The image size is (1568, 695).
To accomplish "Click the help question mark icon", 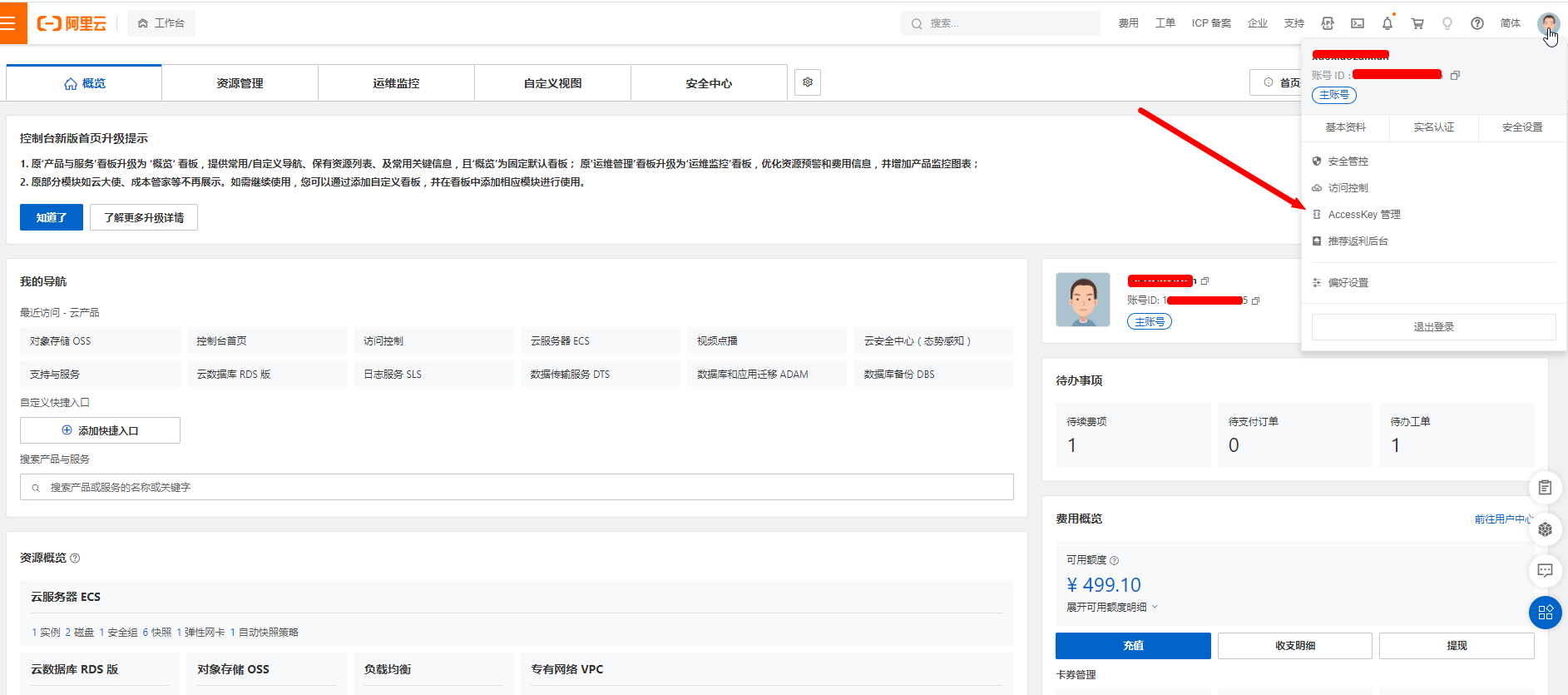I will tap(1477, 23).
